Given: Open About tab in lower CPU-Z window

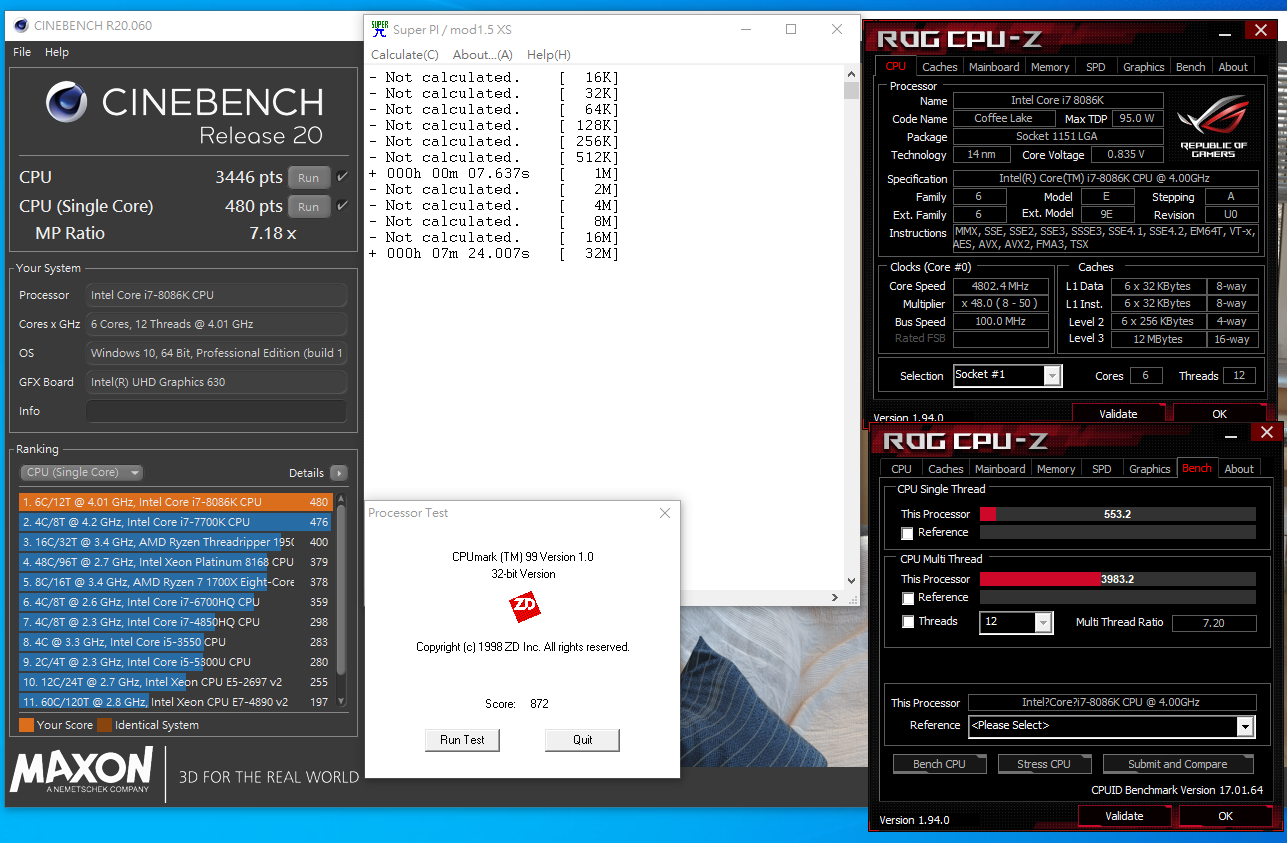Looking at the screenshot, I should 1239,469.
